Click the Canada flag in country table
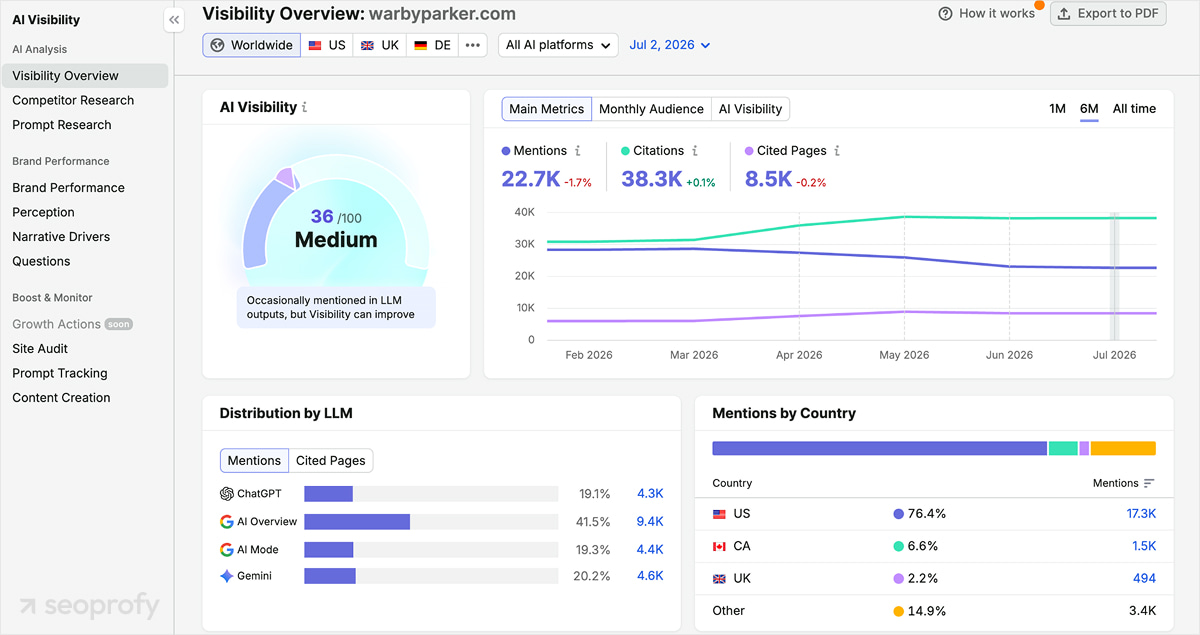This screenshot has height=635, width=1200. [x=719, y=546]
